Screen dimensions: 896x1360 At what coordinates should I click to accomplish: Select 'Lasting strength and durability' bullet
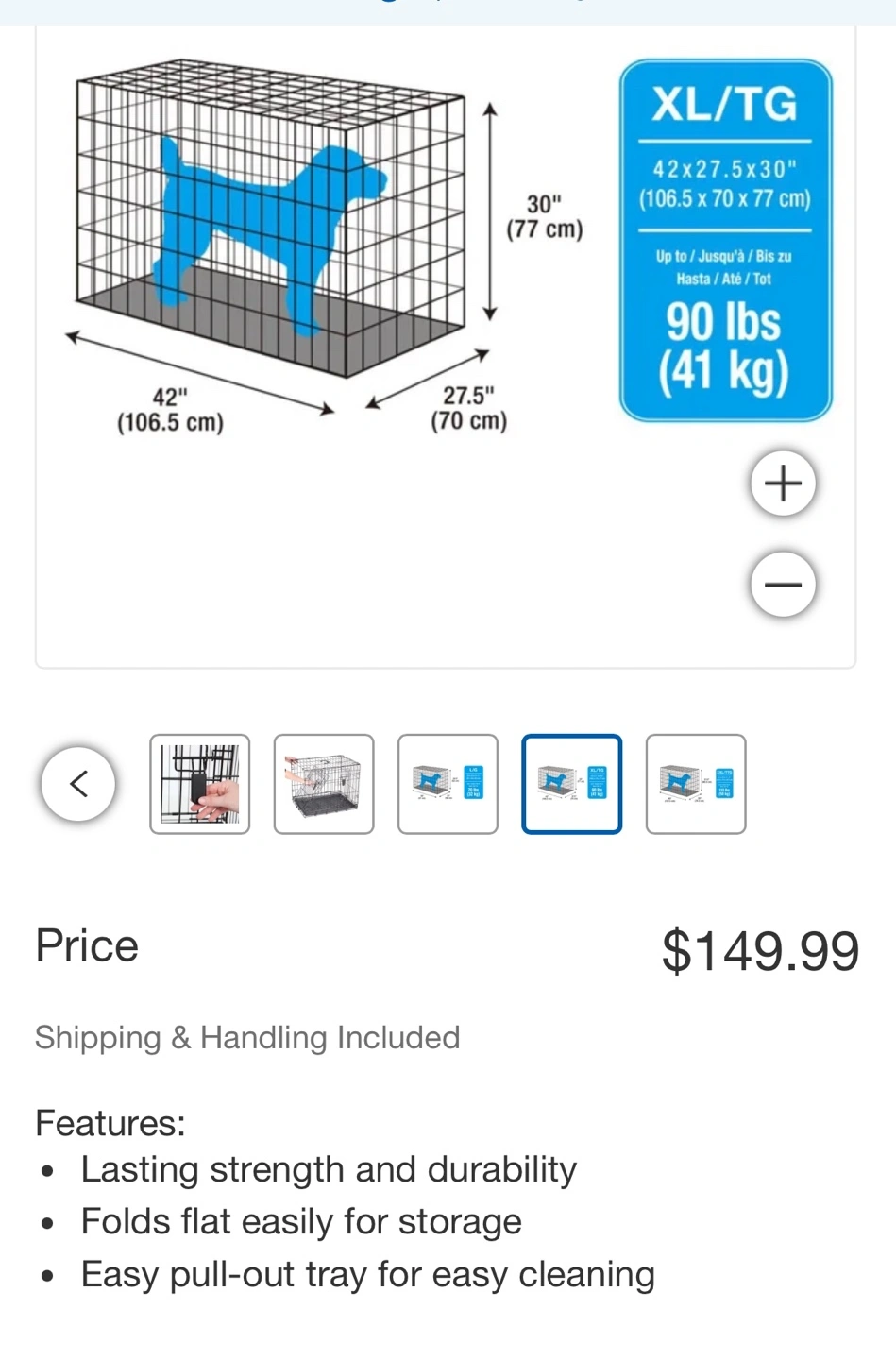click(x=329, y=1169)
